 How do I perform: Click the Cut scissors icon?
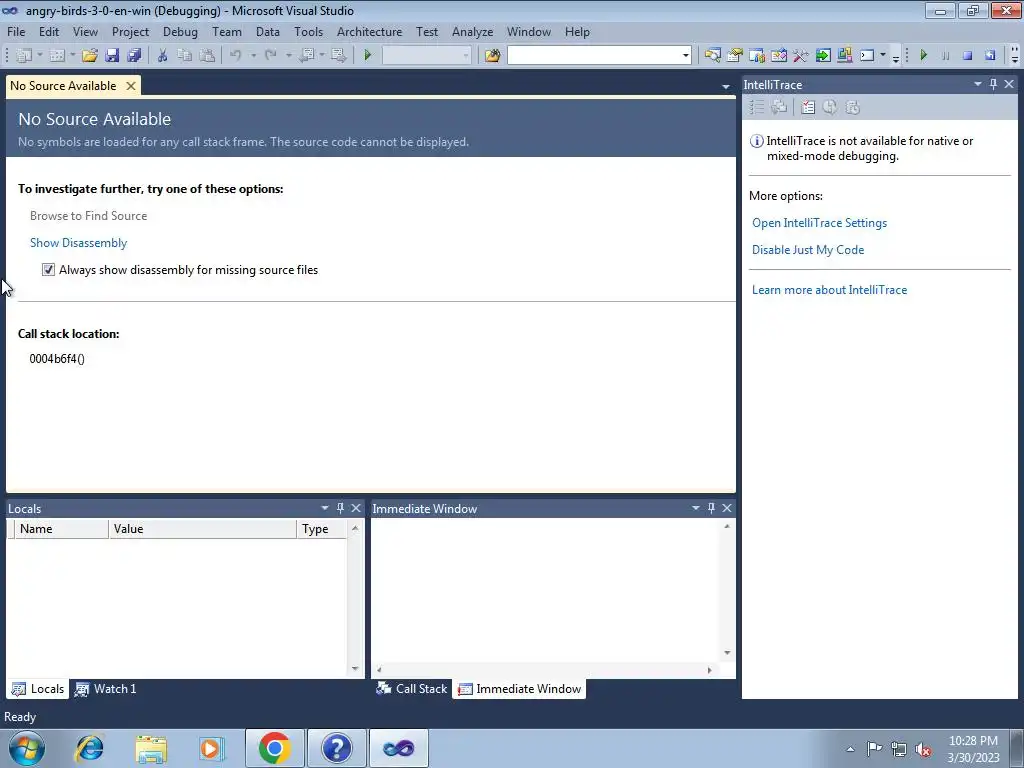click(163, 56)
